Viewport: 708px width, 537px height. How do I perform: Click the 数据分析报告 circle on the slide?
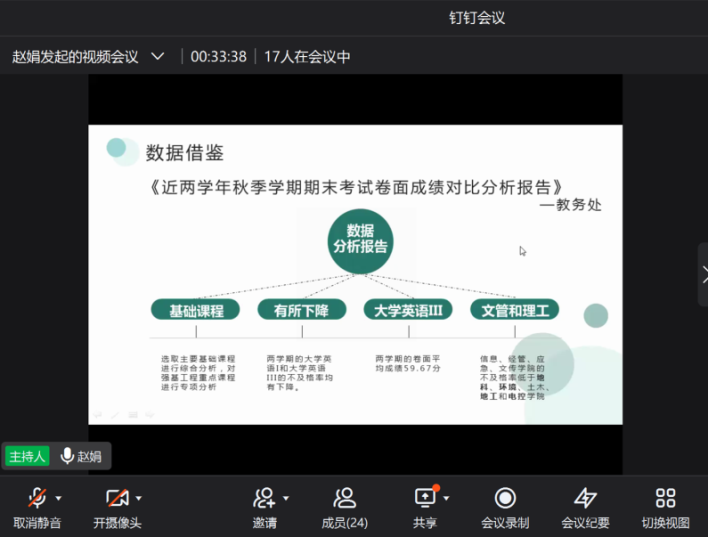(360, 240)
